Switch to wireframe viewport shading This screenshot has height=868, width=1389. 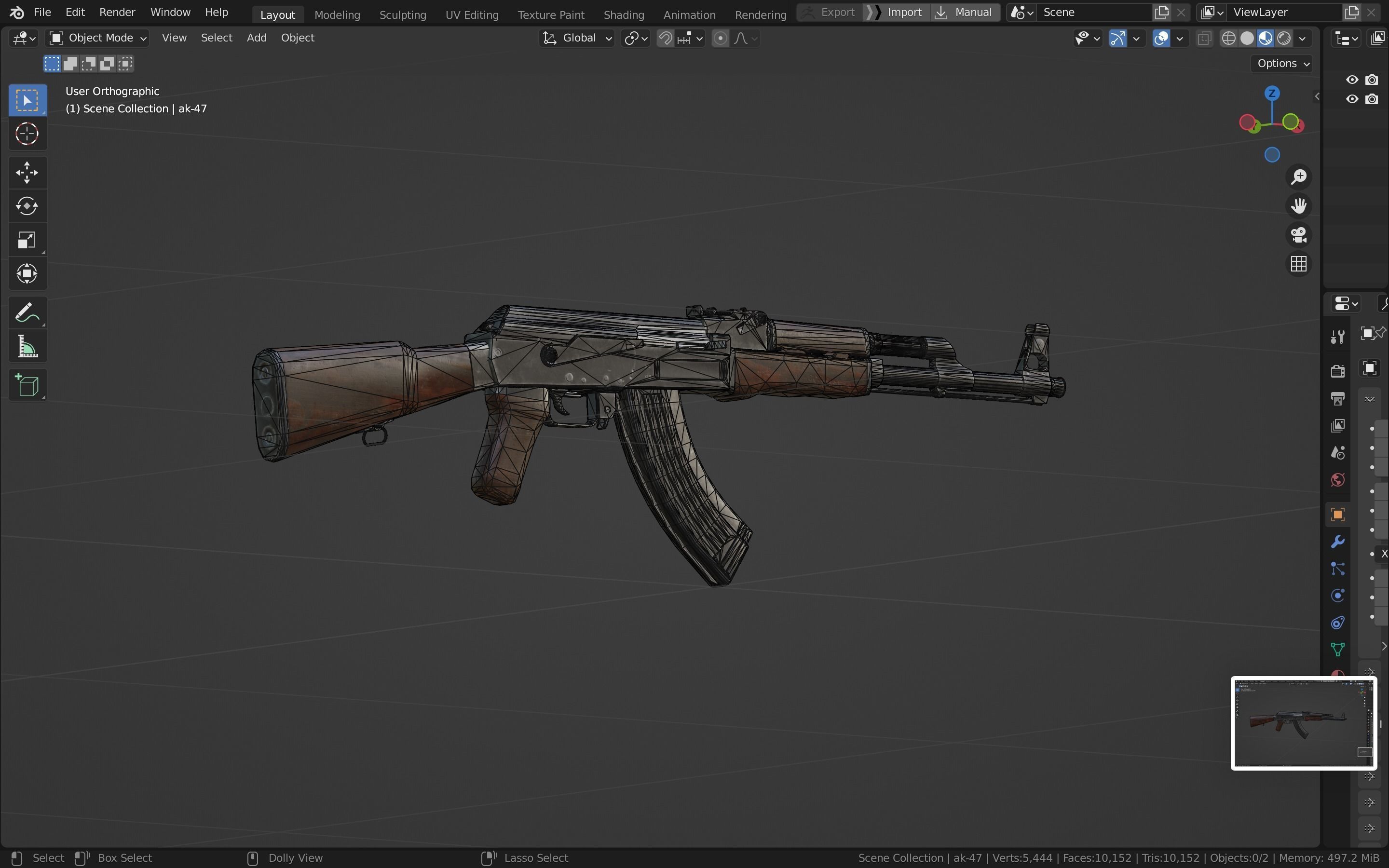point(1229,39)
